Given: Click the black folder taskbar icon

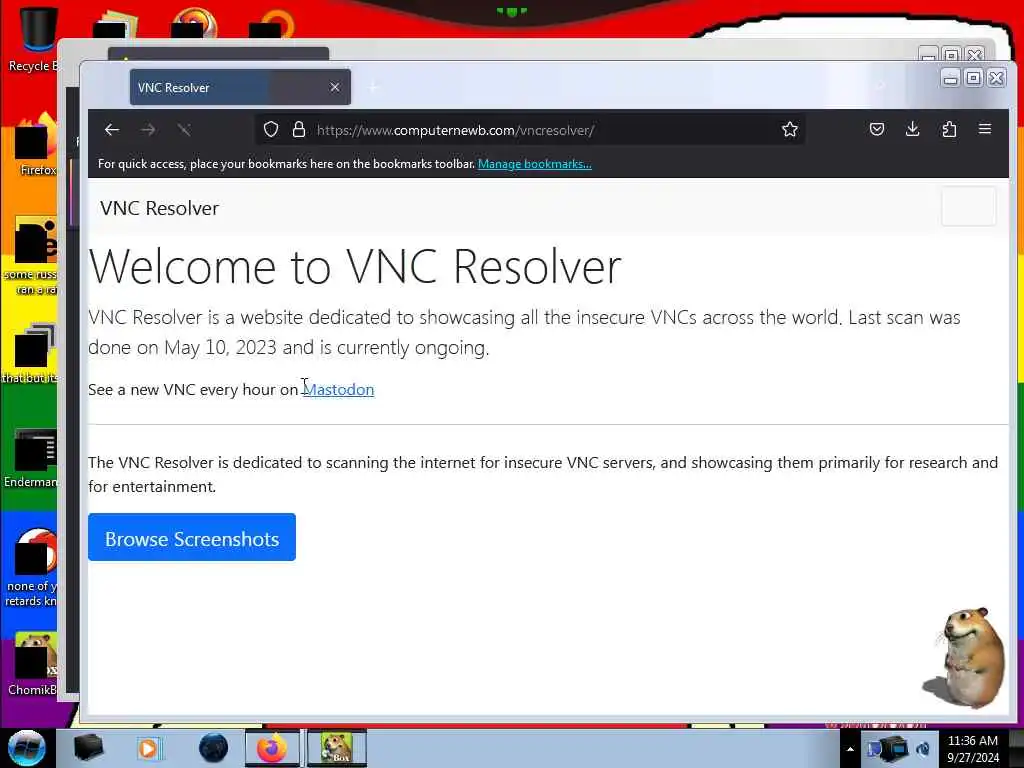Looking at the screenshot, I should point(88,748).
